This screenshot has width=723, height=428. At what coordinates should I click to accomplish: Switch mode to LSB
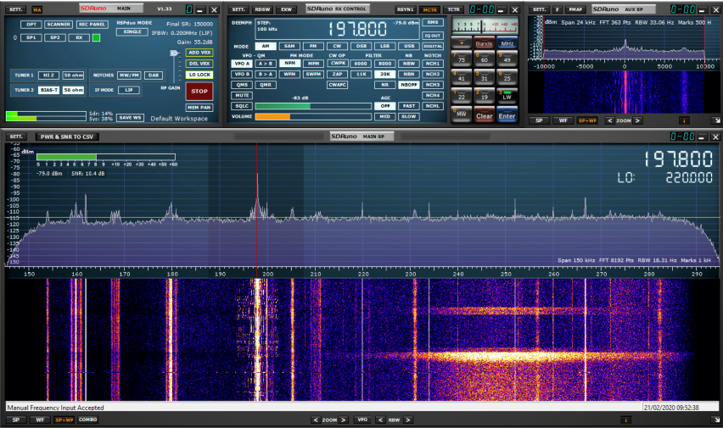coord(385,46)
